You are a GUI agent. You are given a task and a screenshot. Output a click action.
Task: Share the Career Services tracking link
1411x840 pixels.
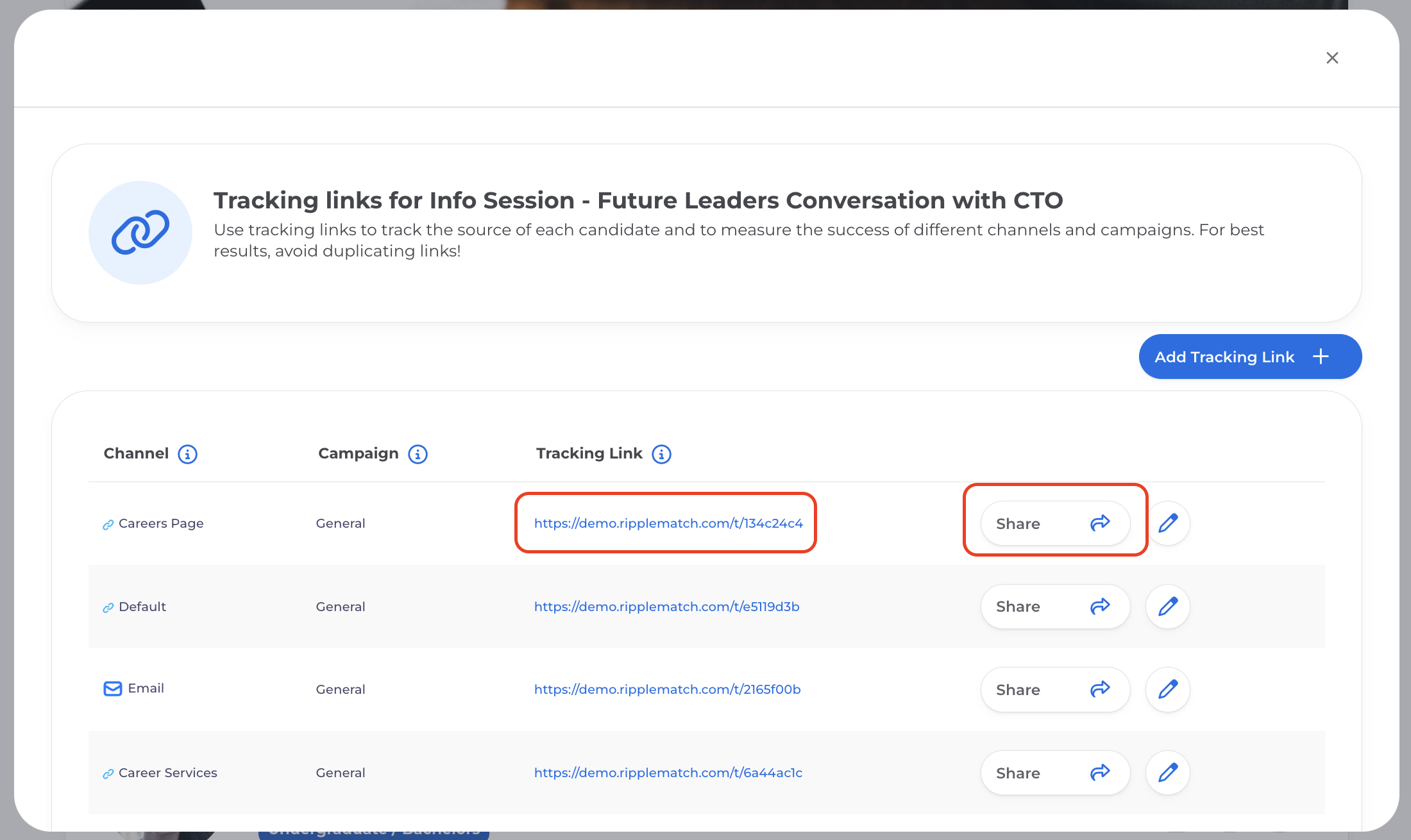click(1054, 773)
